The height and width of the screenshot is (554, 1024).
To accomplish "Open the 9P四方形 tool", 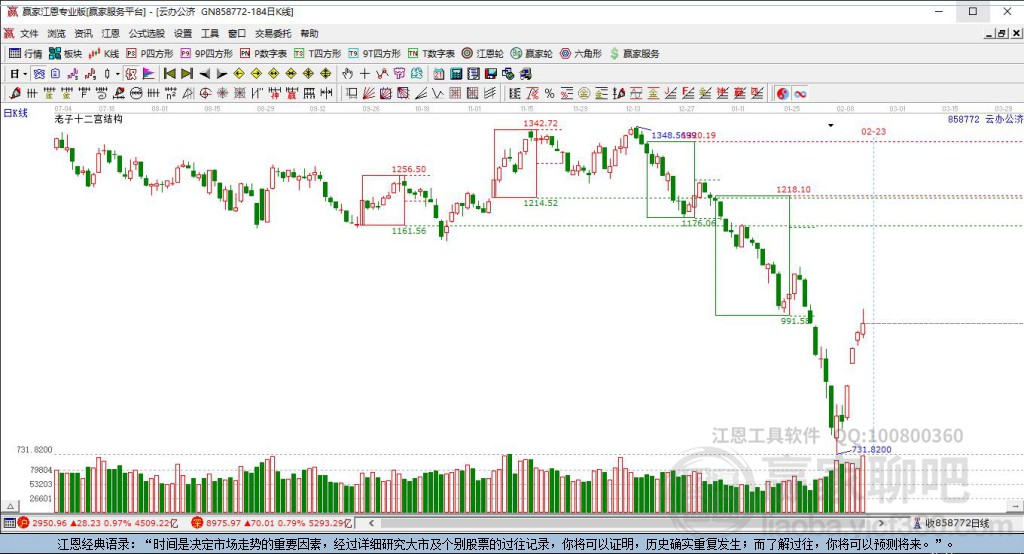I will 206,54.
